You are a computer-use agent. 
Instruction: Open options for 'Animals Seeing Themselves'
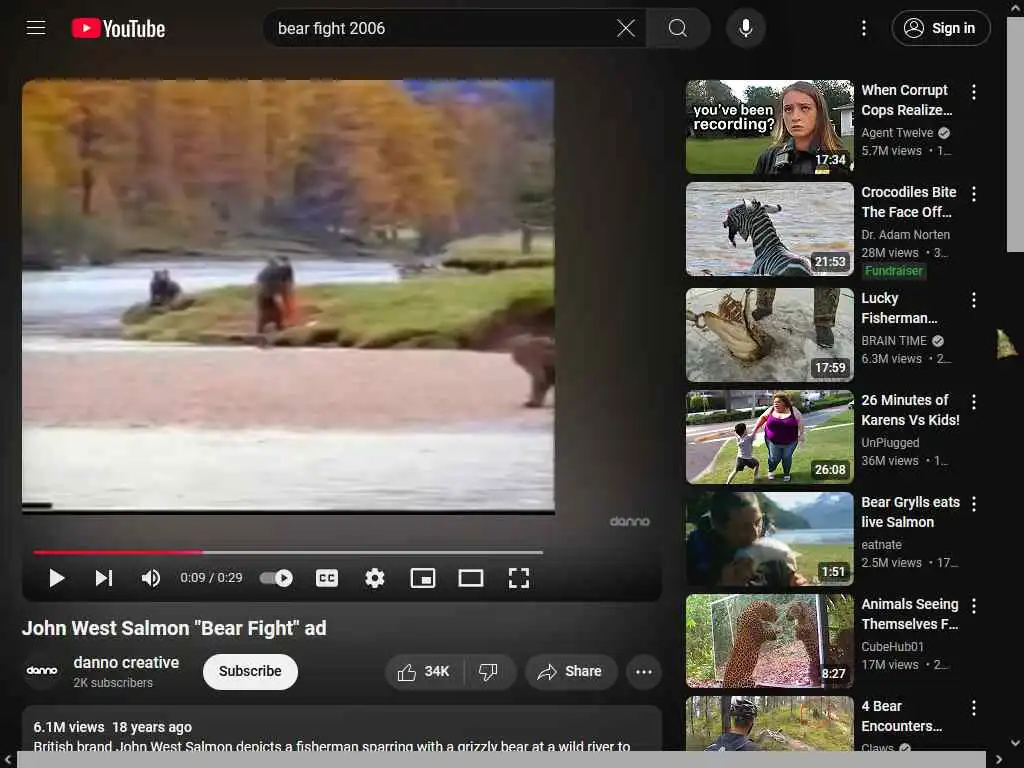(973, 605)
